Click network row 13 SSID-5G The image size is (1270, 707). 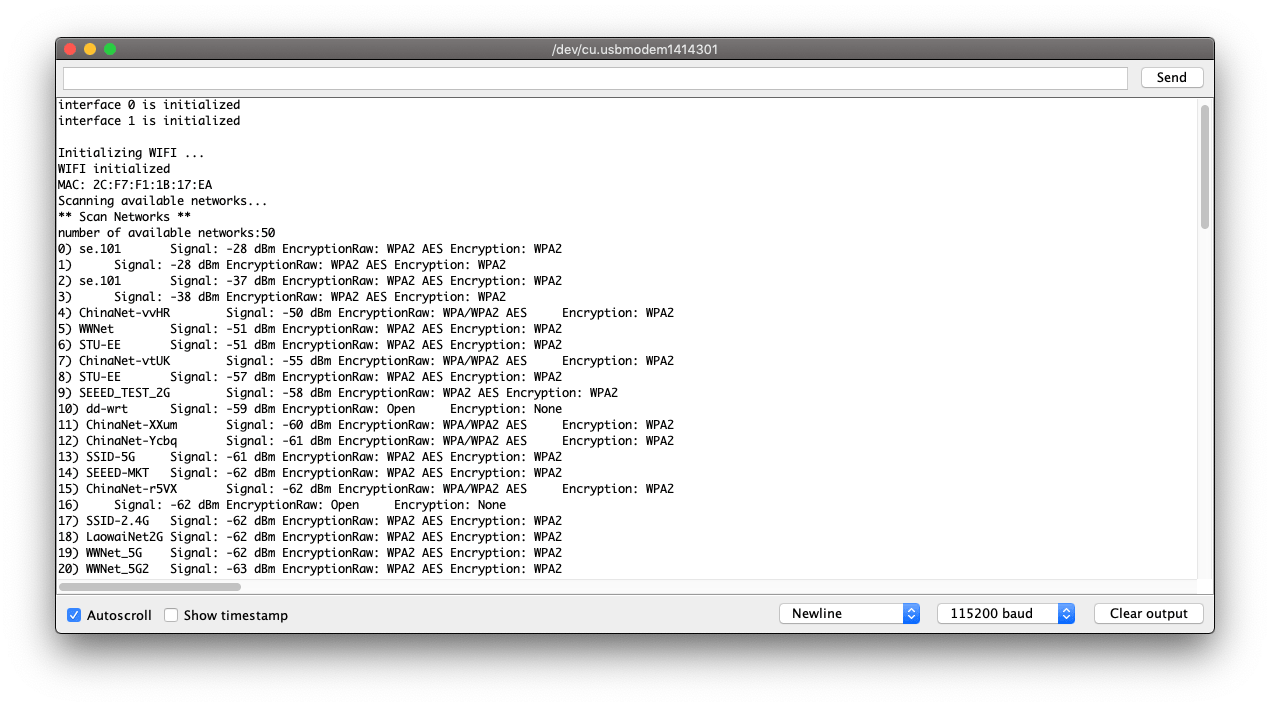[x=310, y=457]
